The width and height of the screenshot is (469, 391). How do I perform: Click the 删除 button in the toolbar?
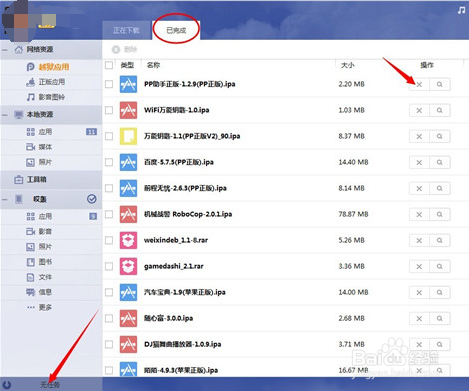pos(125,49)
